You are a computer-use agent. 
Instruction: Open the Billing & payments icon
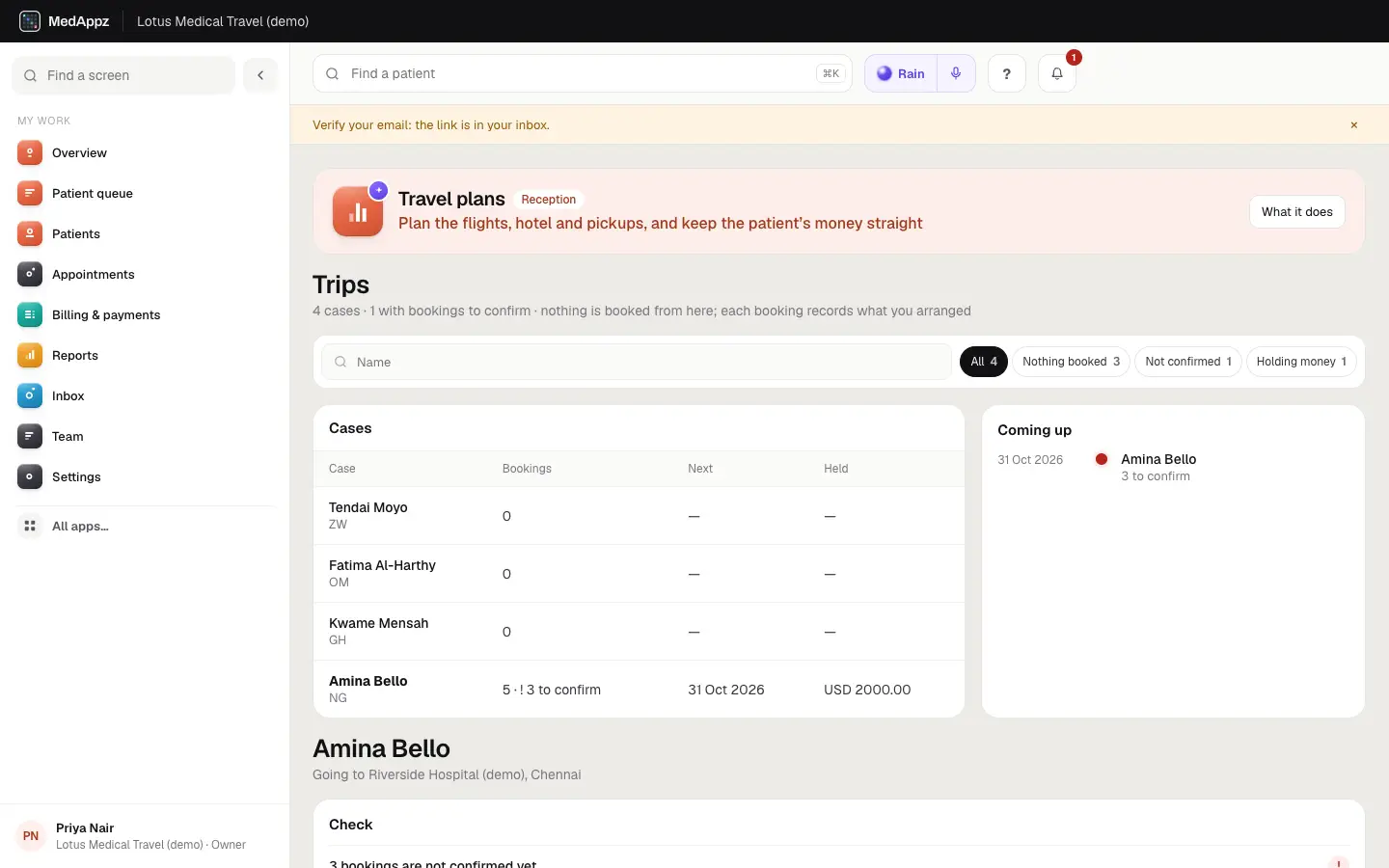[30, 314]
